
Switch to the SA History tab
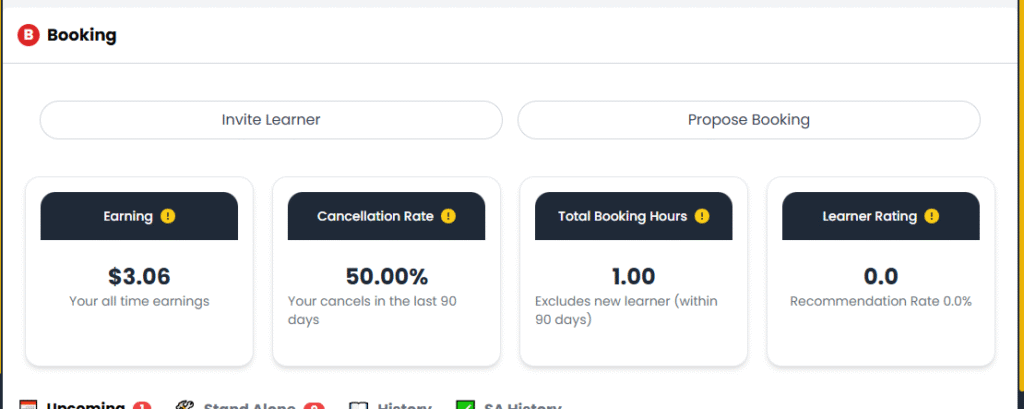tap(522, 406)
